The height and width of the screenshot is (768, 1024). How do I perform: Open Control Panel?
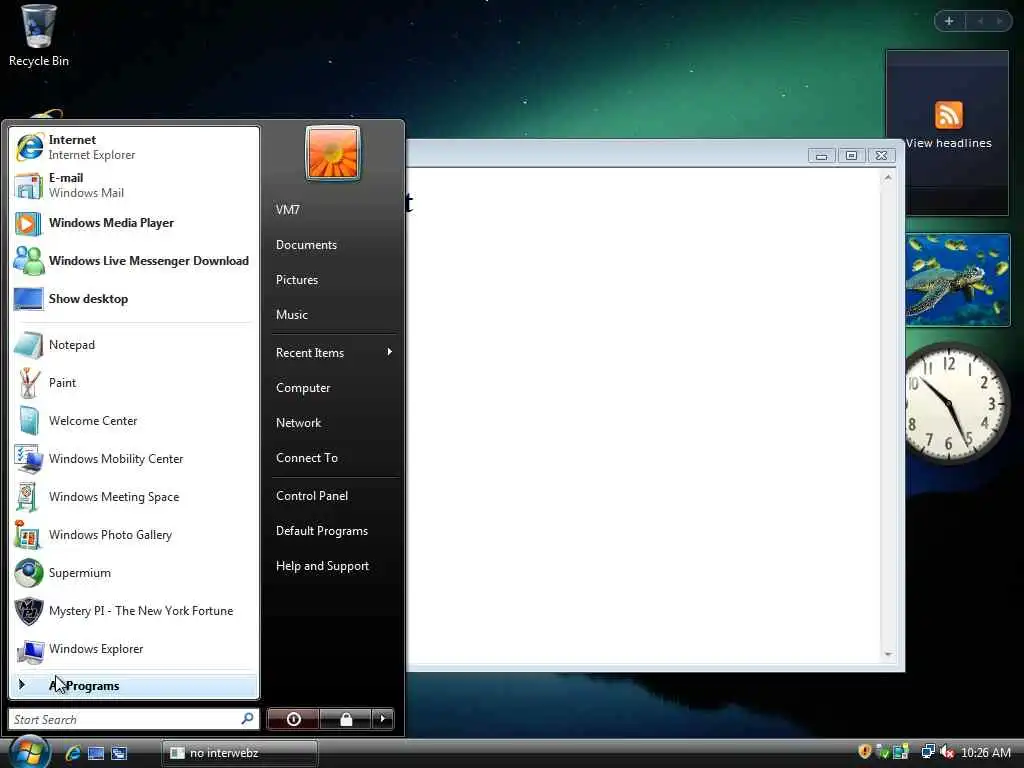click(x=334, y=496)
